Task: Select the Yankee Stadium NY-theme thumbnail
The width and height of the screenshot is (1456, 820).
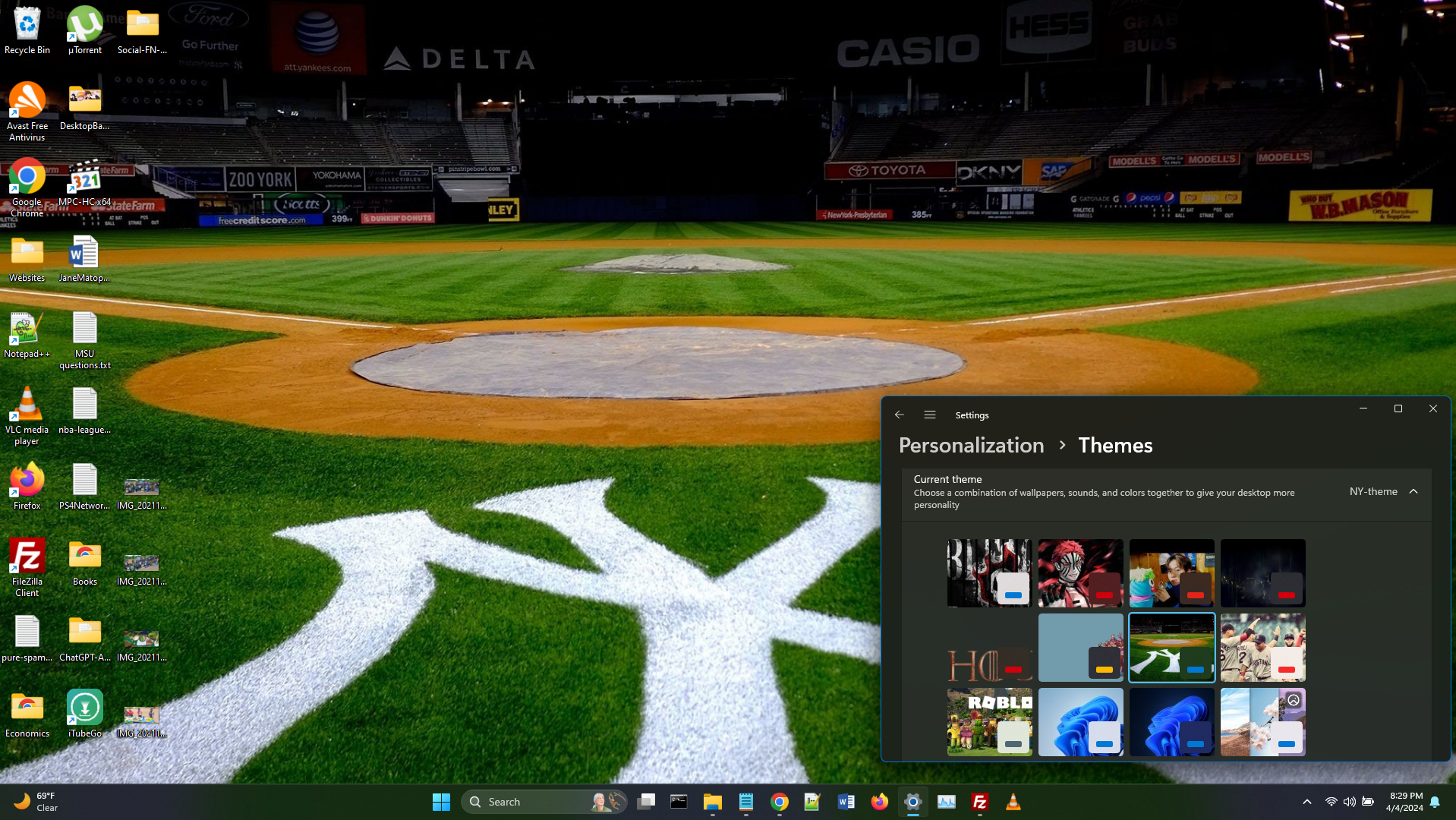Action: pyautogui.click(x=1171, y=648)
